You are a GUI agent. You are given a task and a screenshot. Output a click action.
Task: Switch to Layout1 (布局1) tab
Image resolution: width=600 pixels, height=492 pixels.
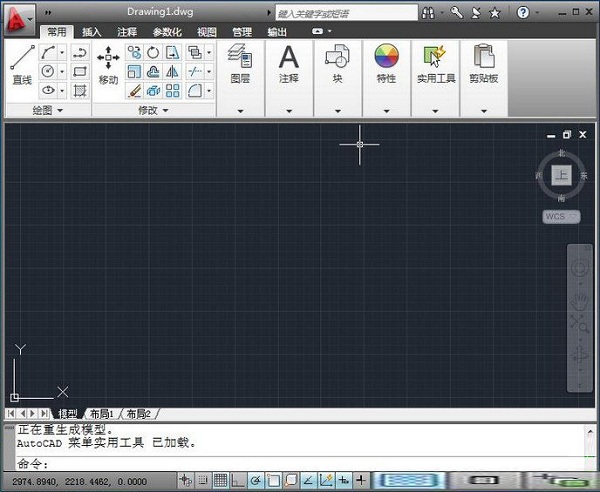click(x=100, y=413)
